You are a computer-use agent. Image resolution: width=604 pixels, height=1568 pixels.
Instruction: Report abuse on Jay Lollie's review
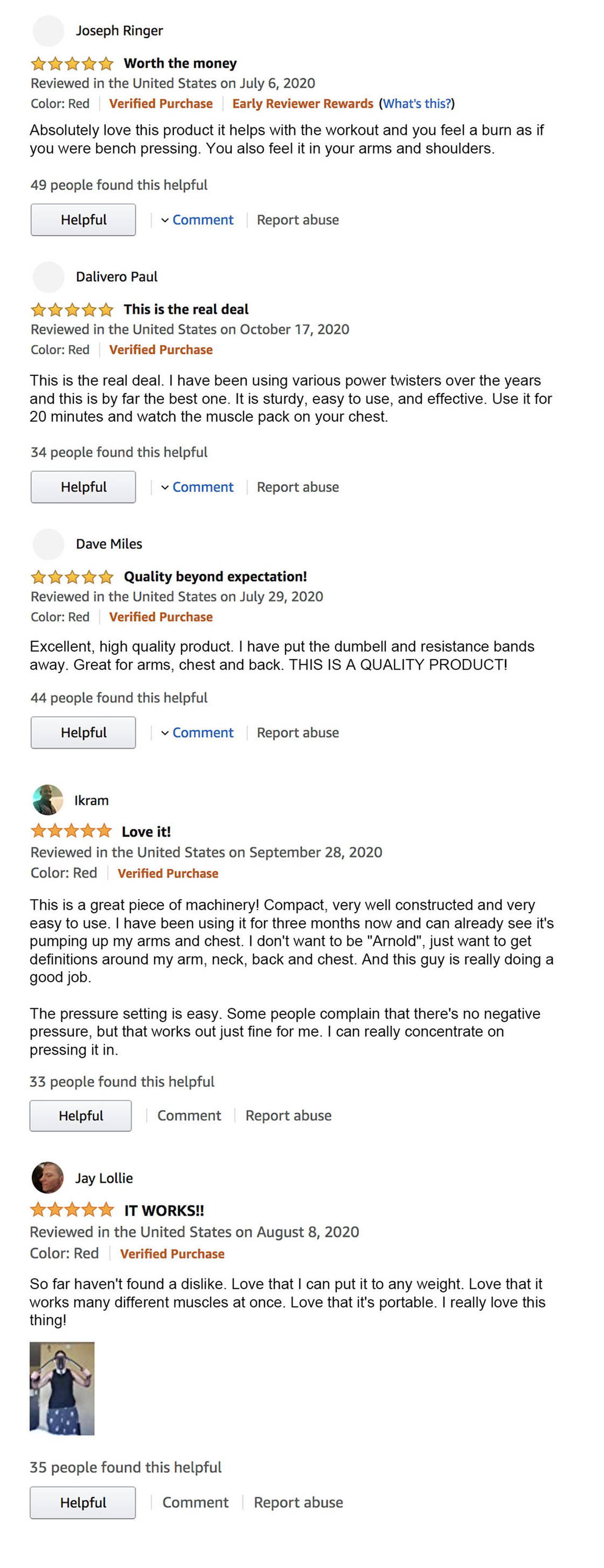(299, 1503)
